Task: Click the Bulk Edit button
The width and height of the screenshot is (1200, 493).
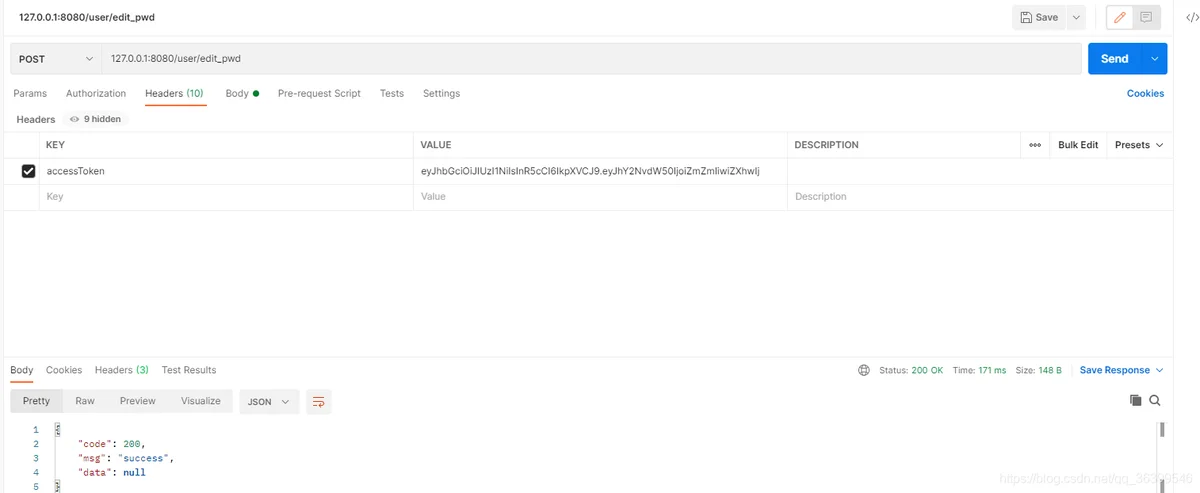Action: [1078, 145]
